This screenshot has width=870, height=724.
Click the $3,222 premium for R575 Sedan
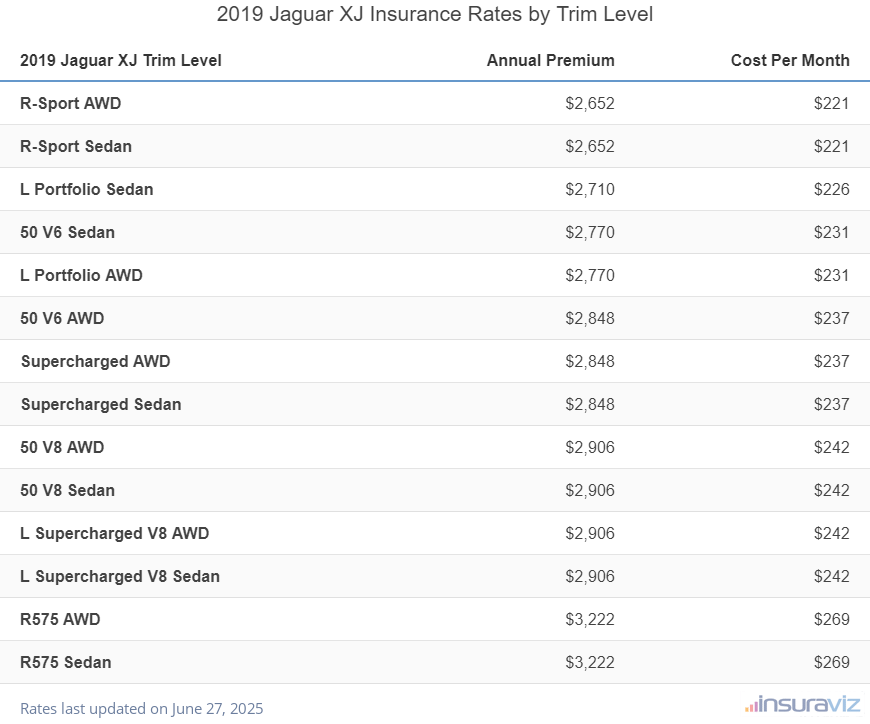(590, 662)
